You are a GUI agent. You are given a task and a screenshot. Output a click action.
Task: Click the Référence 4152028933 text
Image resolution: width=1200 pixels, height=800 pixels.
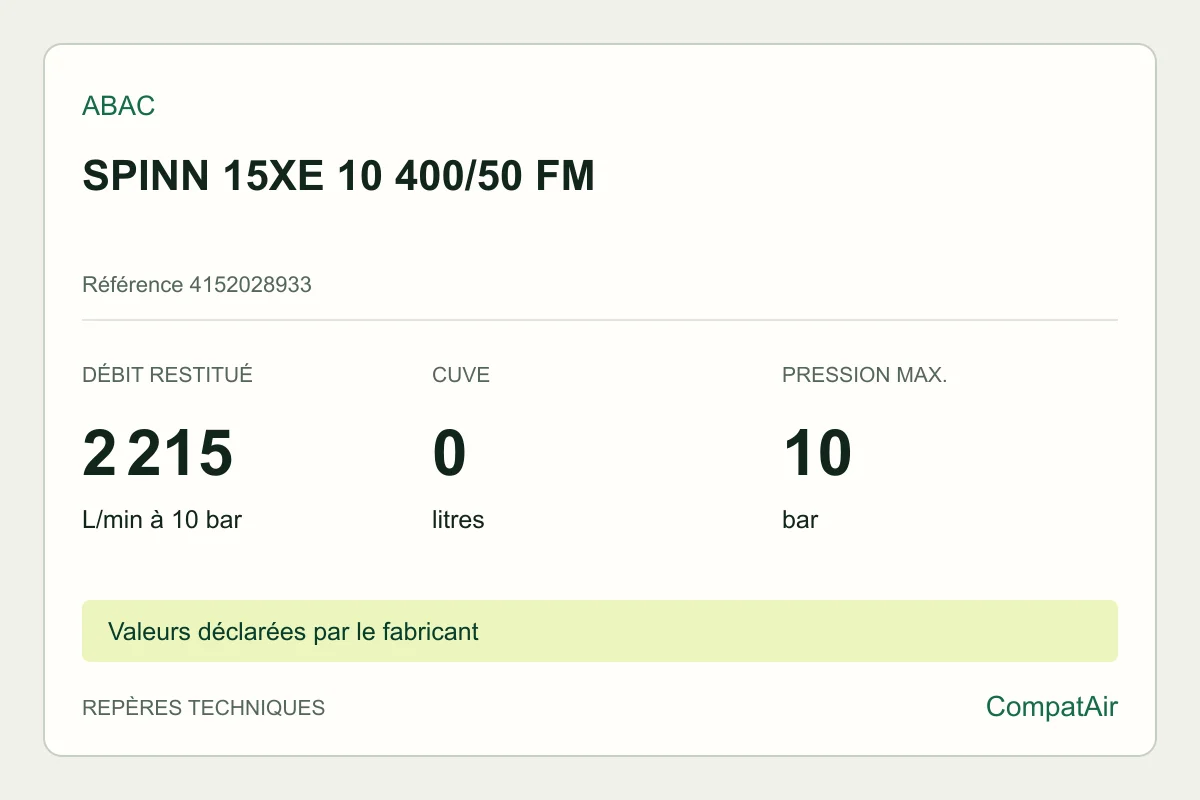pyautogui.click(x=197, y=285)
